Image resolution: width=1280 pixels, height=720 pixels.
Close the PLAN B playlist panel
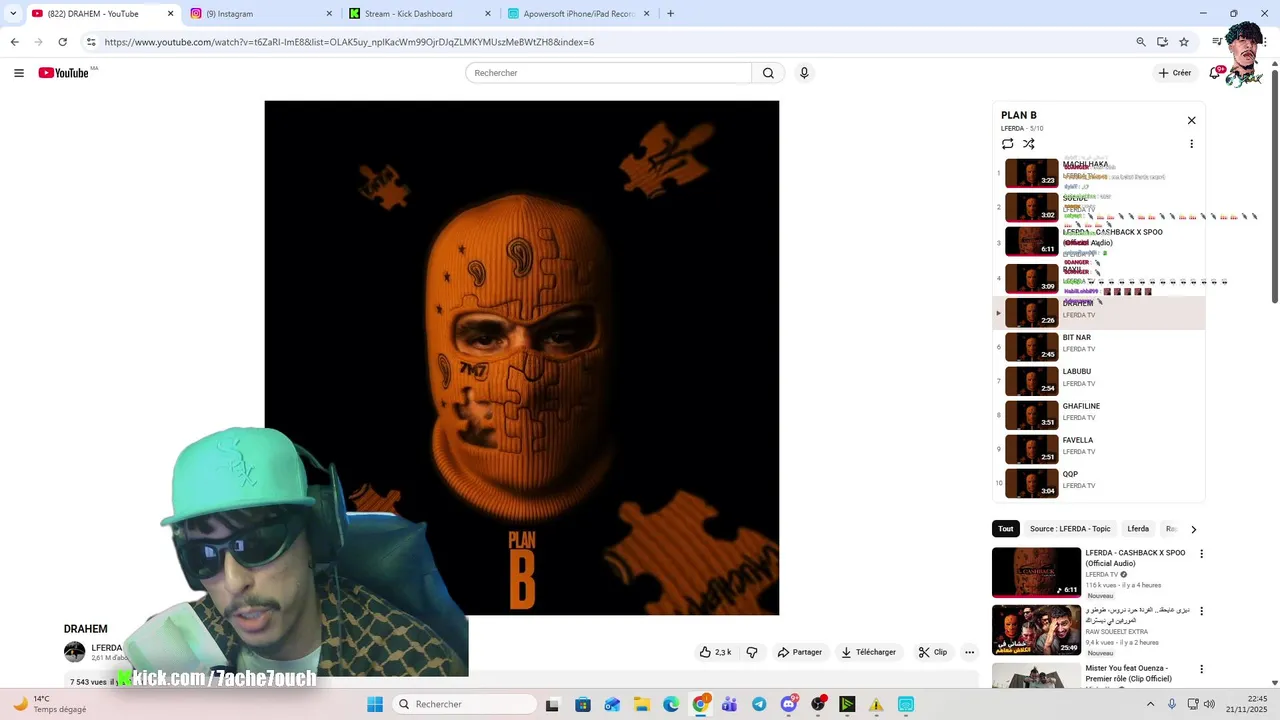coord(1191,120)
